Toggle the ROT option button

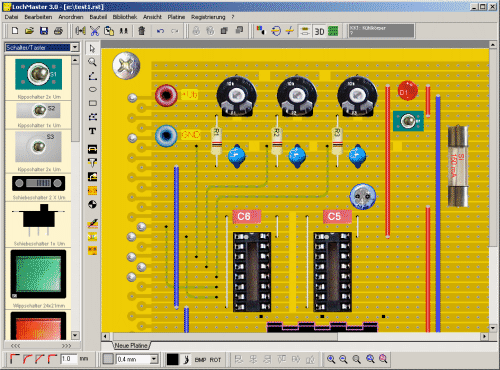point(215,360)
